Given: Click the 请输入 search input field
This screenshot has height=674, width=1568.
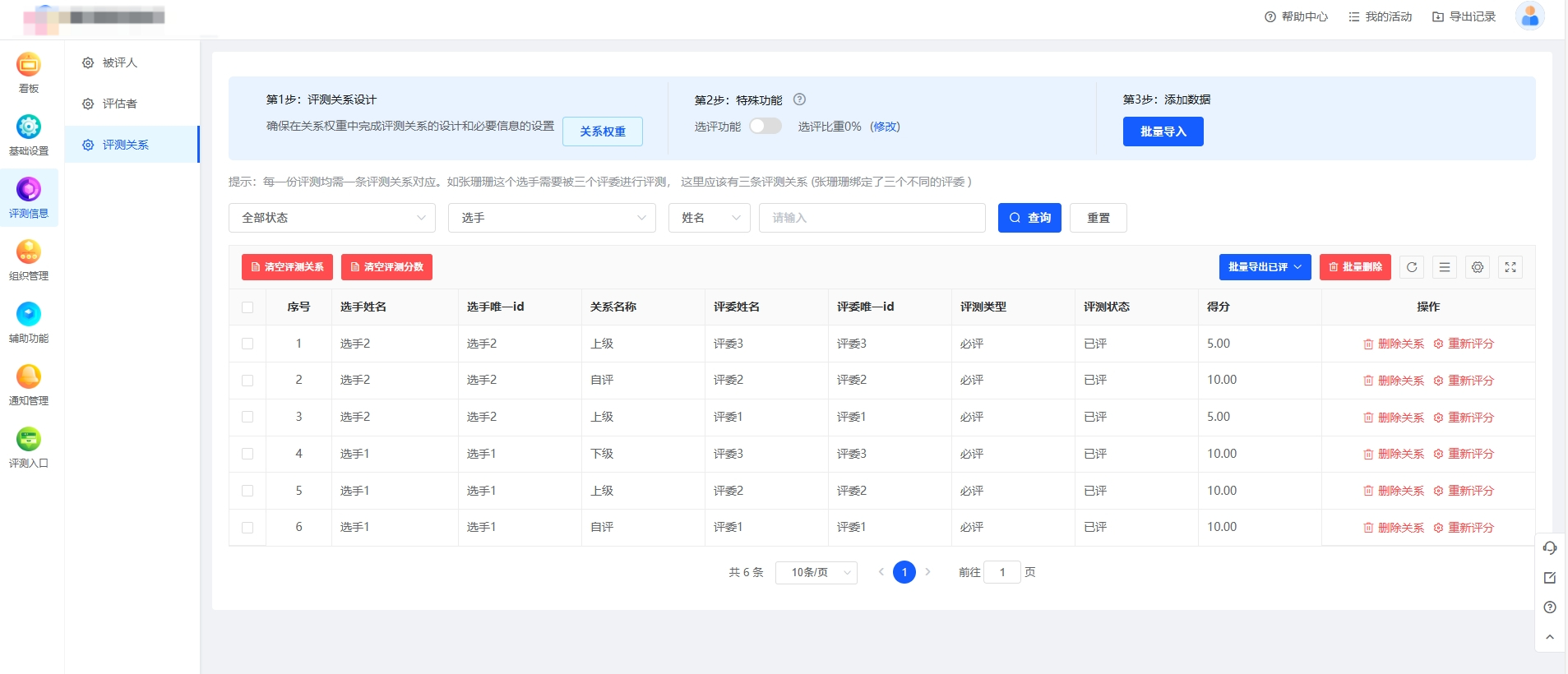Looking at the screenshot, I should (872, 218).
